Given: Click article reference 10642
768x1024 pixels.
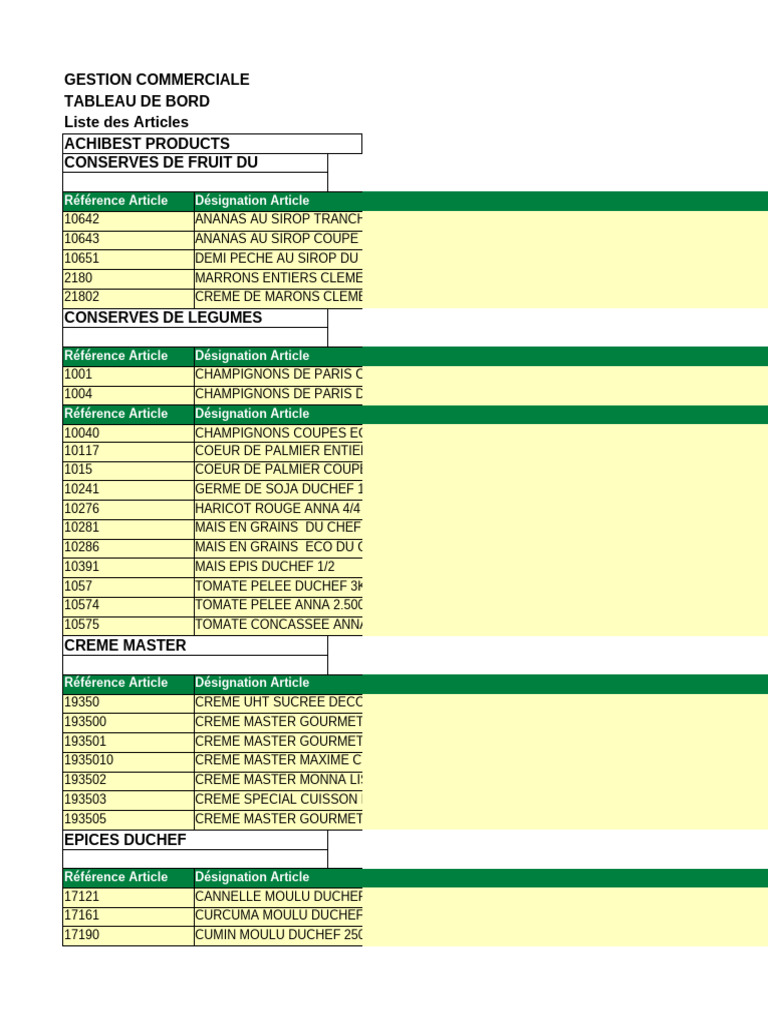Looking at the screenshot, I should point(128,220).
